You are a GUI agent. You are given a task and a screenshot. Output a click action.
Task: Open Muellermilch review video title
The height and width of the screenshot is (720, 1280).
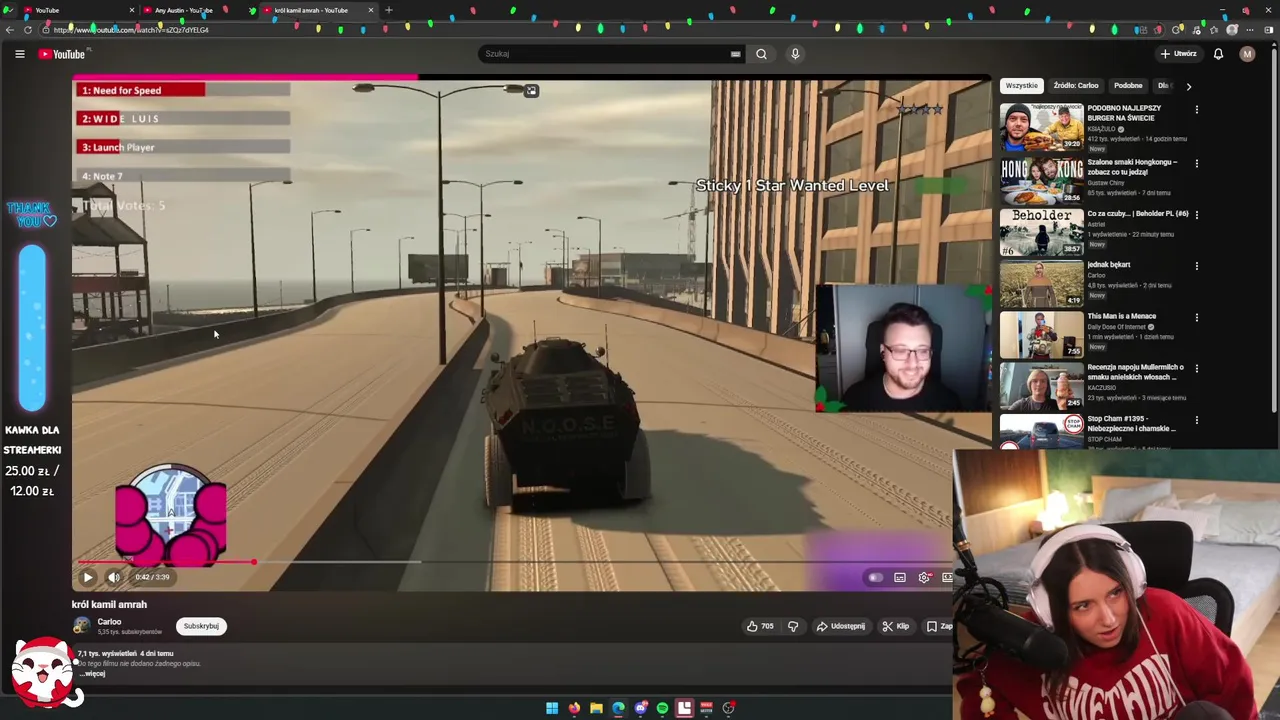[1136, 372]
